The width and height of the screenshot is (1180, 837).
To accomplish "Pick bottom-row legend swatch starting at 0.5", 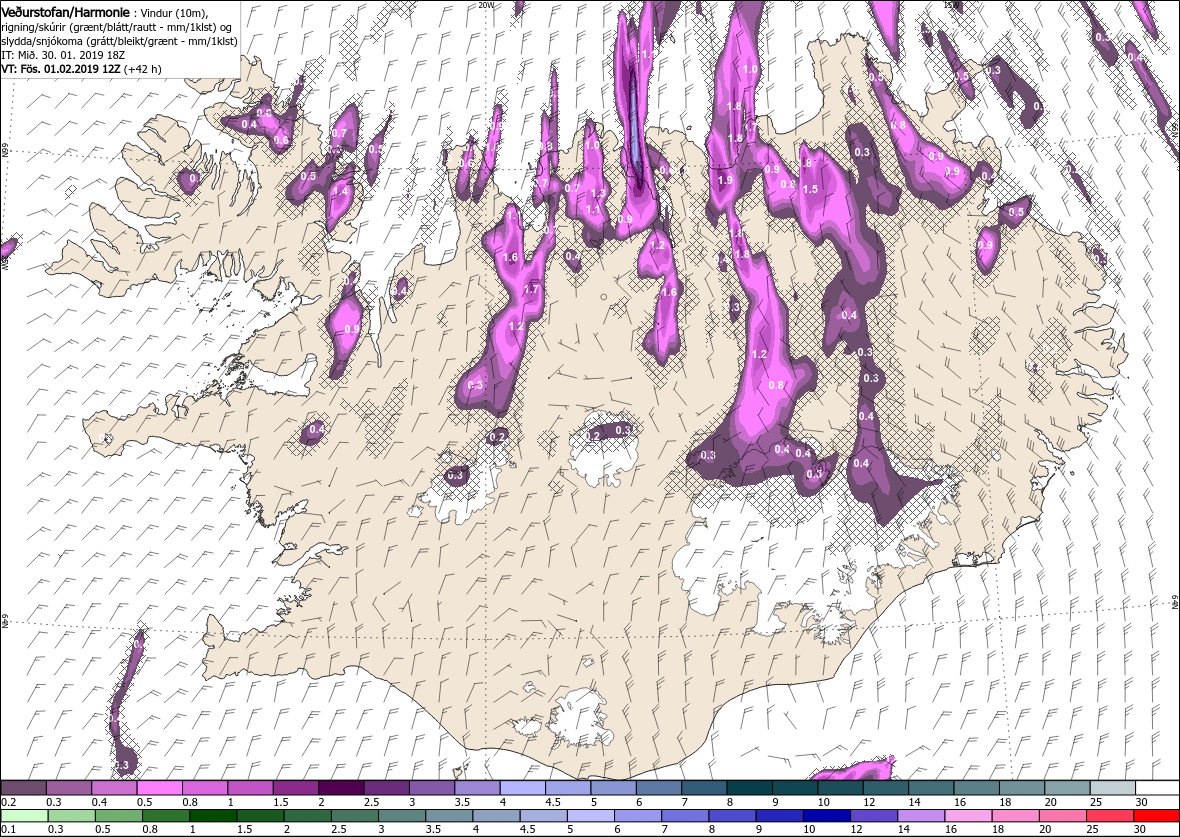I will (x=118, y=816).
